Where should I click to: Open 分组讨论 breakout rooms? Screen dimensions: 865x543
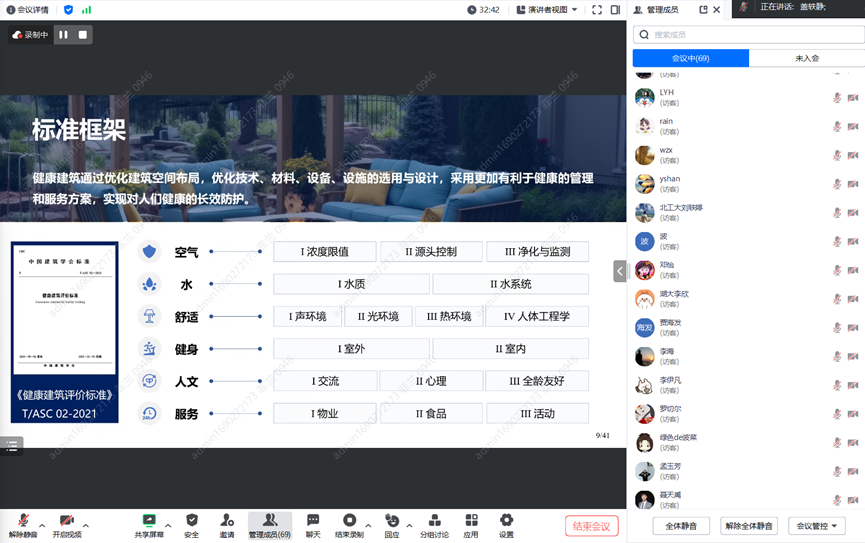coord(434,521)
